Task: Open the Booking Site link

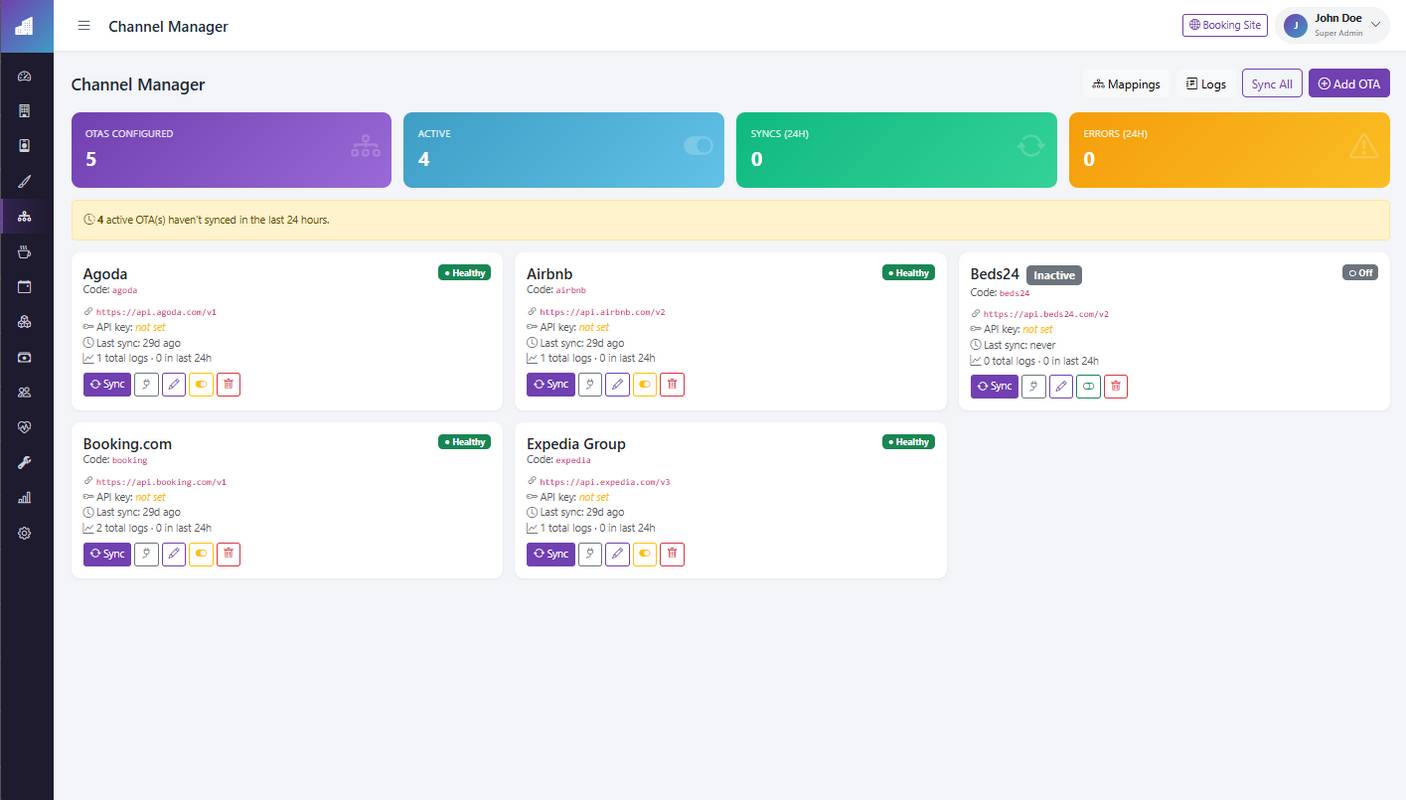Action: pos(1225,25)
